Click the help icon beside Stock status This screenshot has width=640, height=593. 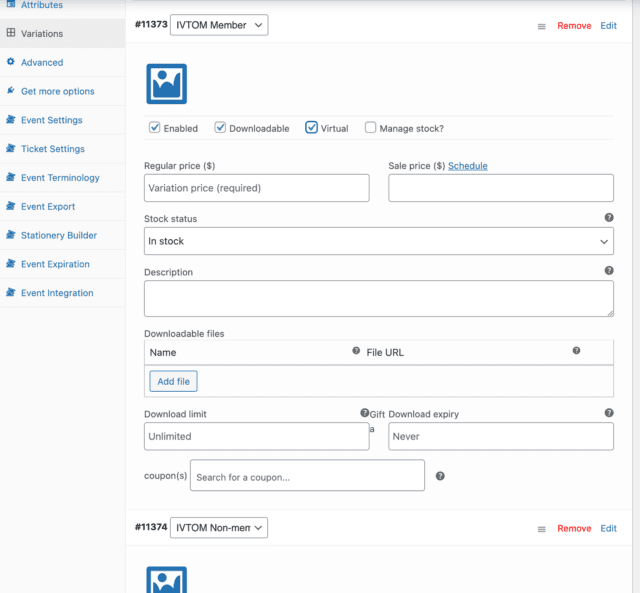tap(609, 217)
